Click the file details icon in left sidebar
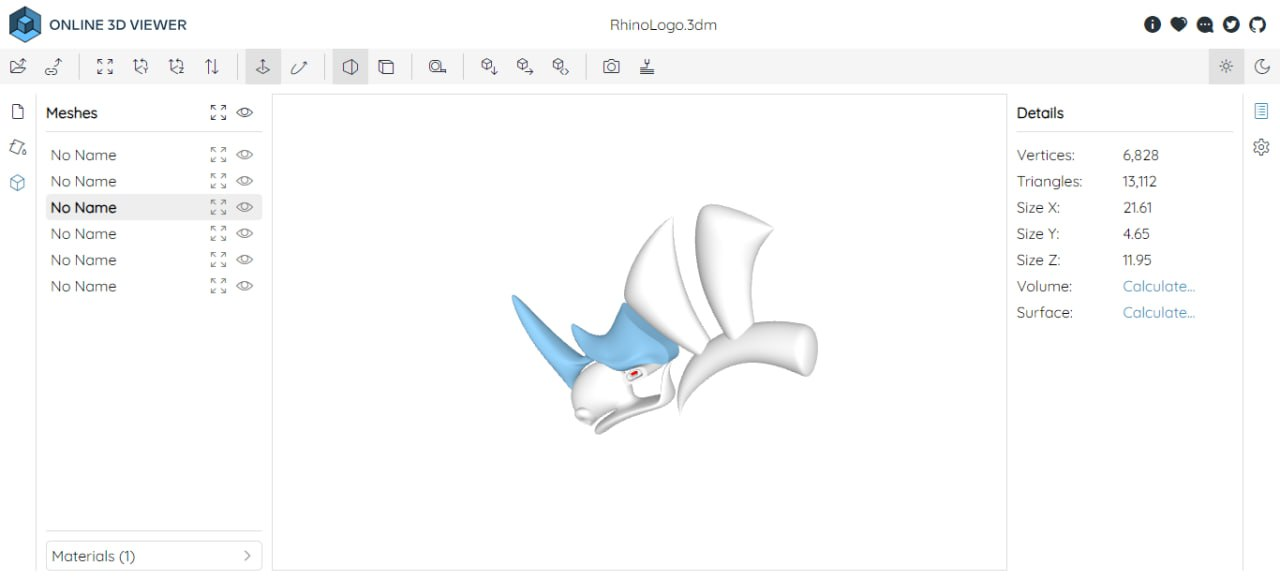This screenshot has width=1280, height=580. click(17, 111)
